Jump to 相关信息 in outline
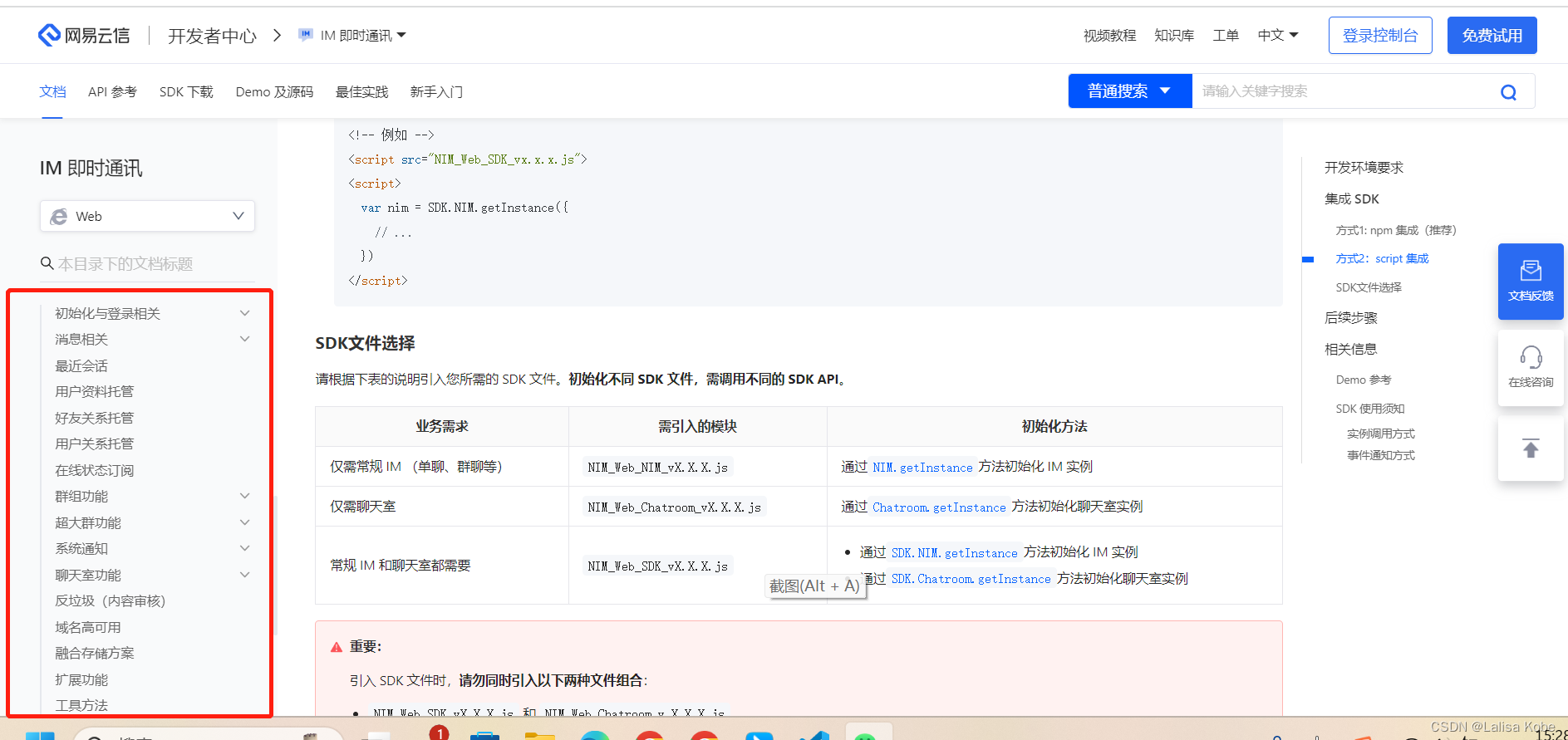This screenshot has height=740, width=1568. tap(1351, 350)
